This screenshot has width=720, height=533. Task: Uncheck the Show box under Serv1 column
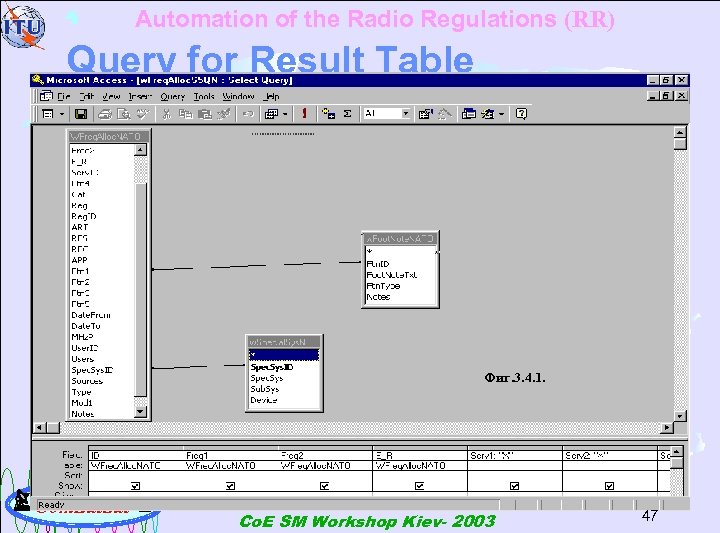pyautogui.click(x=514, y=486)
